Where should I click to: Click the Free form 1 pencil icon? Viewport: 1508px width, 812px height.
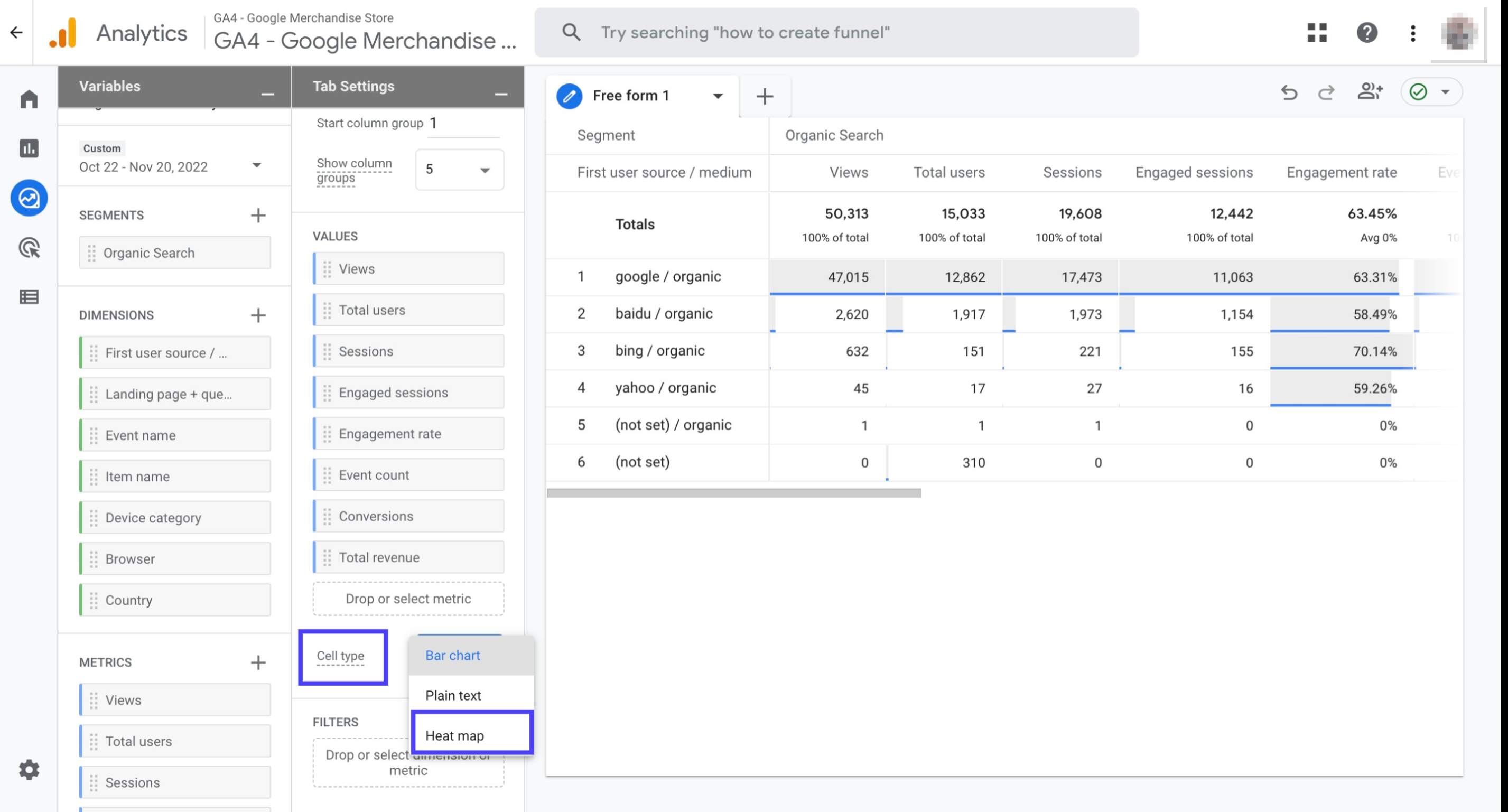coord(569,96)
